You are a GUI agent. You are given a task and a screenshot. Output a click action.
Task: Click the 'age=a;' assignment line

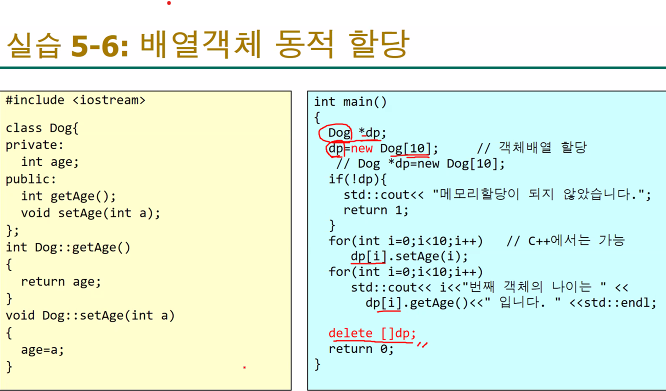click(42, 350)
